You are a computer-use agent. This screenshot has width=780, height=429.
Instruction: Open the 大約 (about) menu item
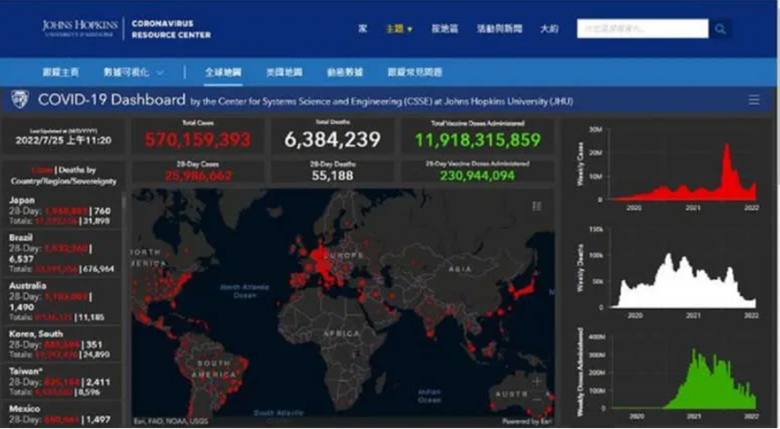pyautogui.click(x=549, y=29)
